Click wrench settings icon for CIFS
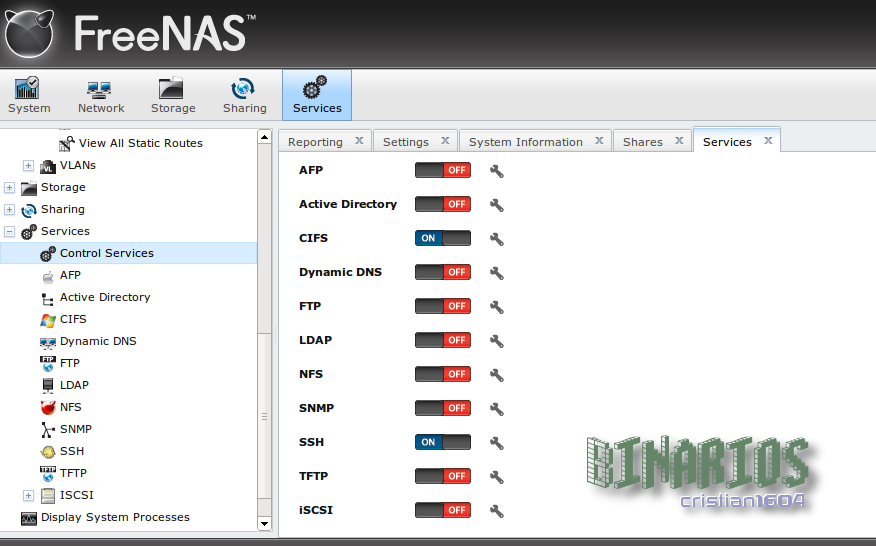Image resolution: width=876 pixels, height=546 pixels. (496, 239)
